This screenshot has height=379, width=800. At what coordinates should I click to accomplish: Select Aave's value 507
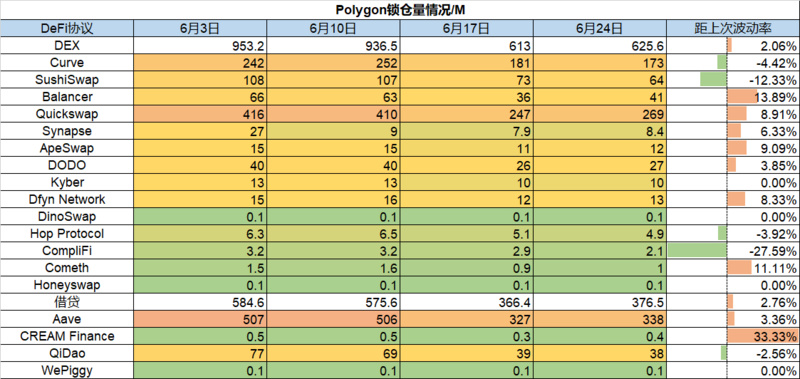[x=200, y=319]
